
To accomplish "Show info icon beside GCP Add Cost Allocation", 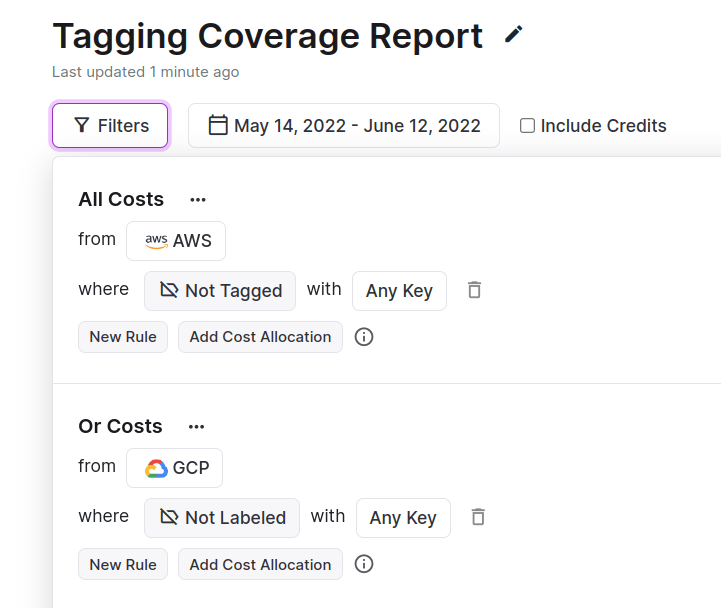I will click(364, 565).
